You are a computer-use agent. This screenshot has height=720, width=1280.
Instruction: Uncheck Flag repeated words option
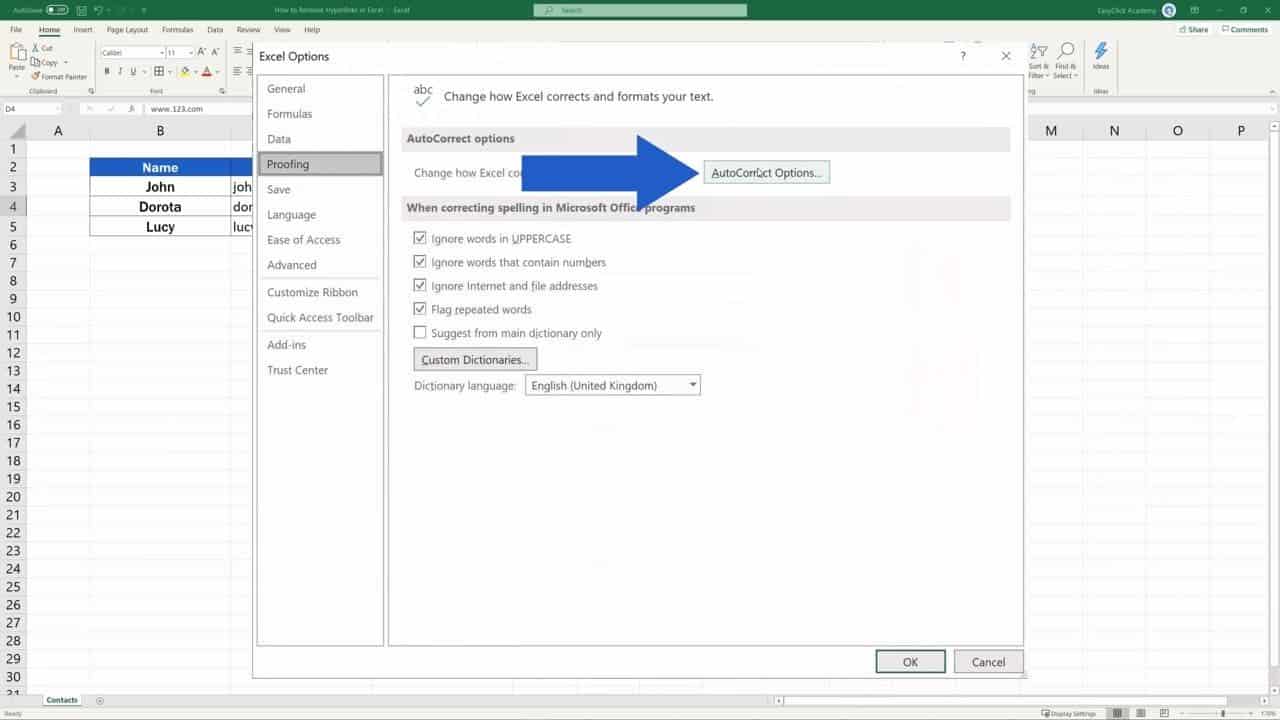[x=420, y=309]
